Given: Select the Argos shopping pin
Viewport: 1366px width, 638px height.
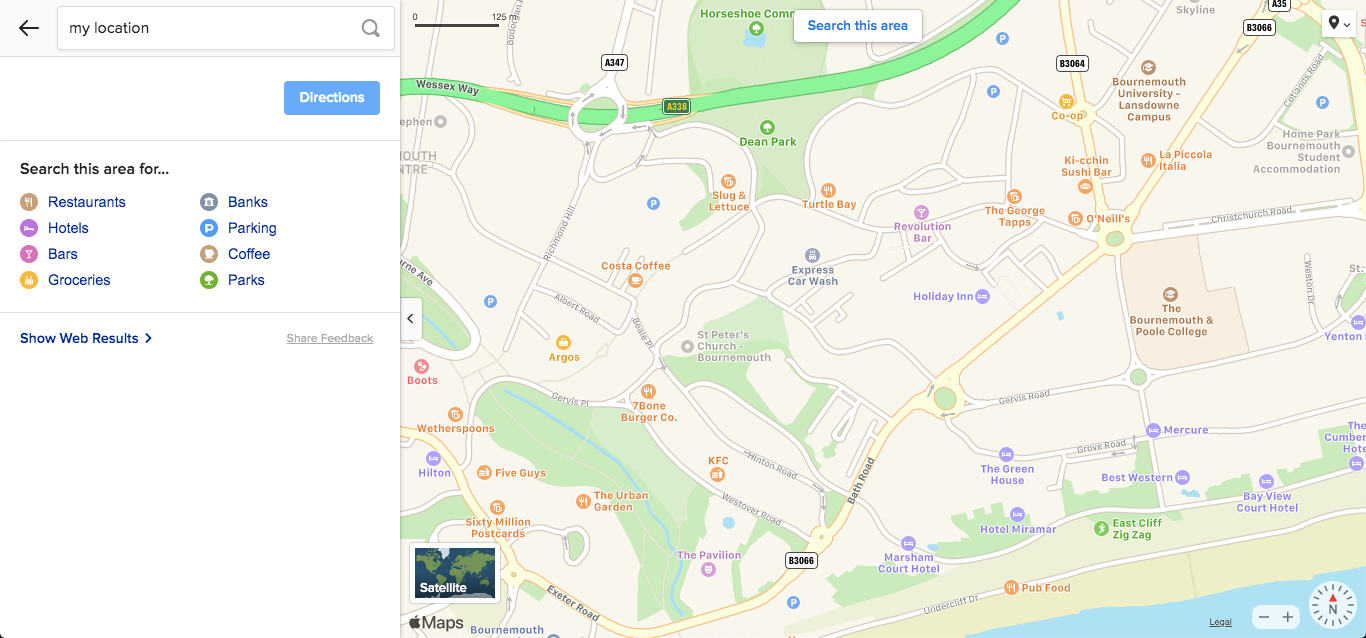Looking at the screenshot, I should pyautogui.click(x=563, y=343).
